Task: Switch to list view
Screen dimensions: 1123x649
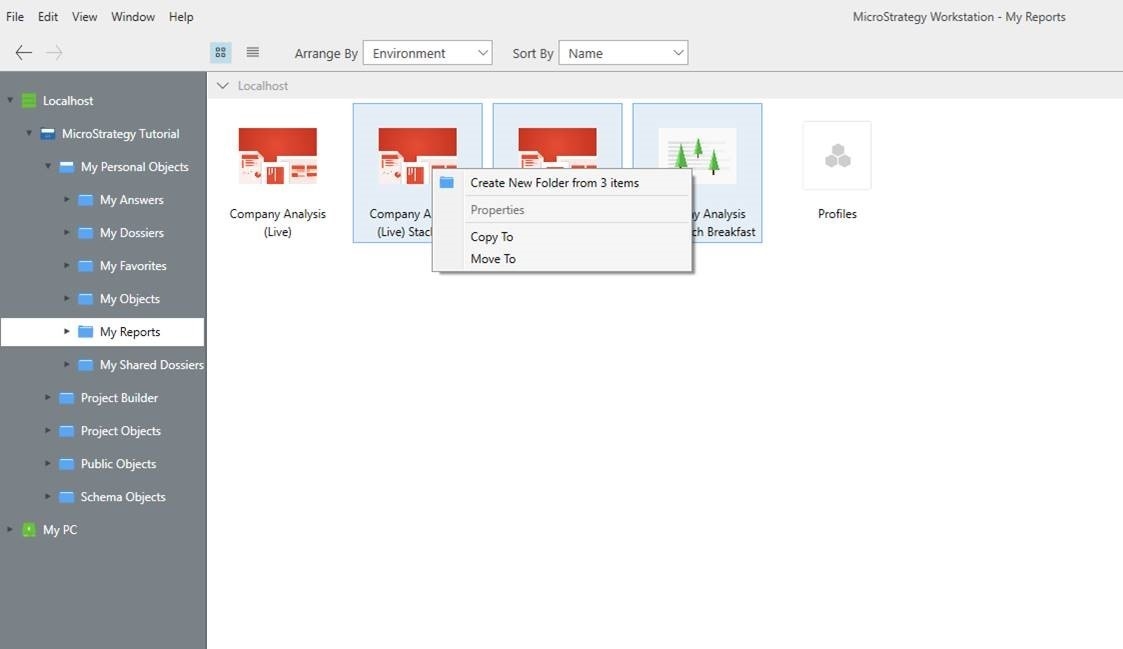Action: coord(253,52)
